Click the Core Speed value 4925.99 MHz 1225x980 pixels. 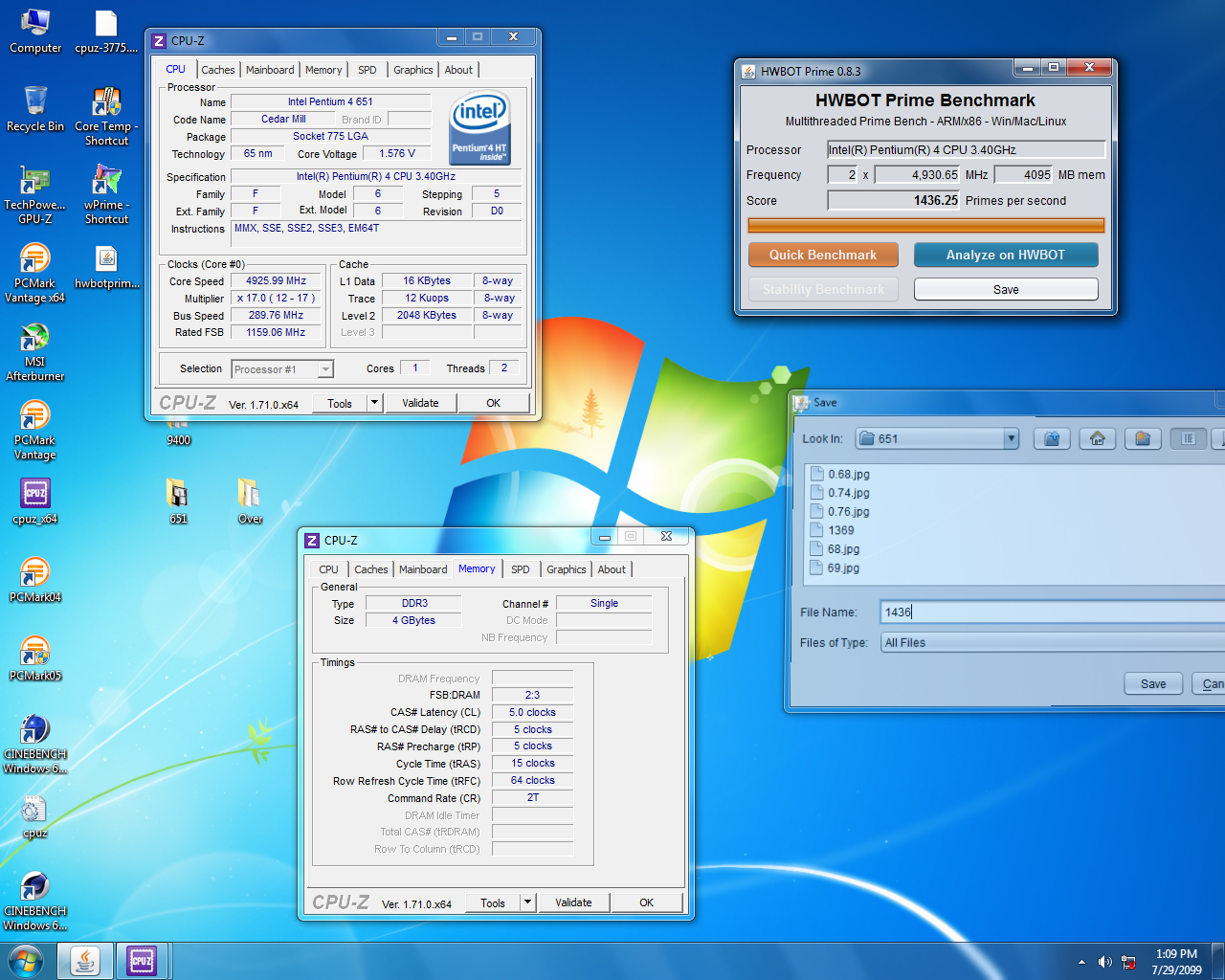[x=276, y=280]
